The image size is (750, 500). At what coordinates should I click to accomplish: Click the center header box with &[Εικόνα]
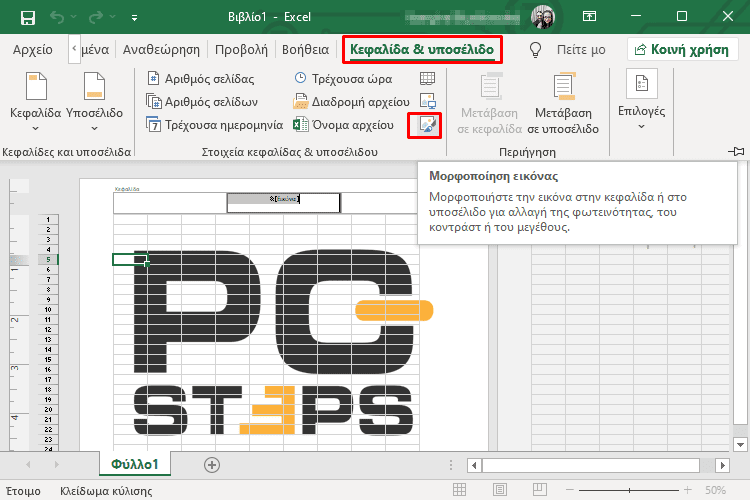[x=284, y=203]
